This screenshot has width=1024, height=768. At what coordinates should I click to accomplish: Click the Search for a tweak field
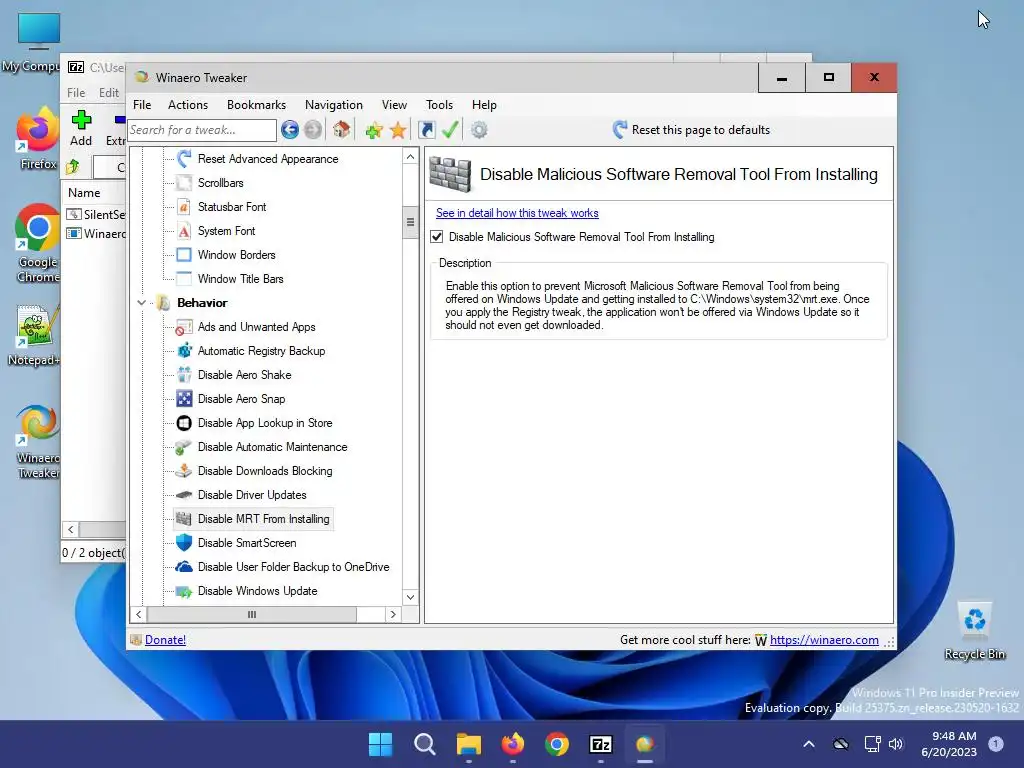202,130
